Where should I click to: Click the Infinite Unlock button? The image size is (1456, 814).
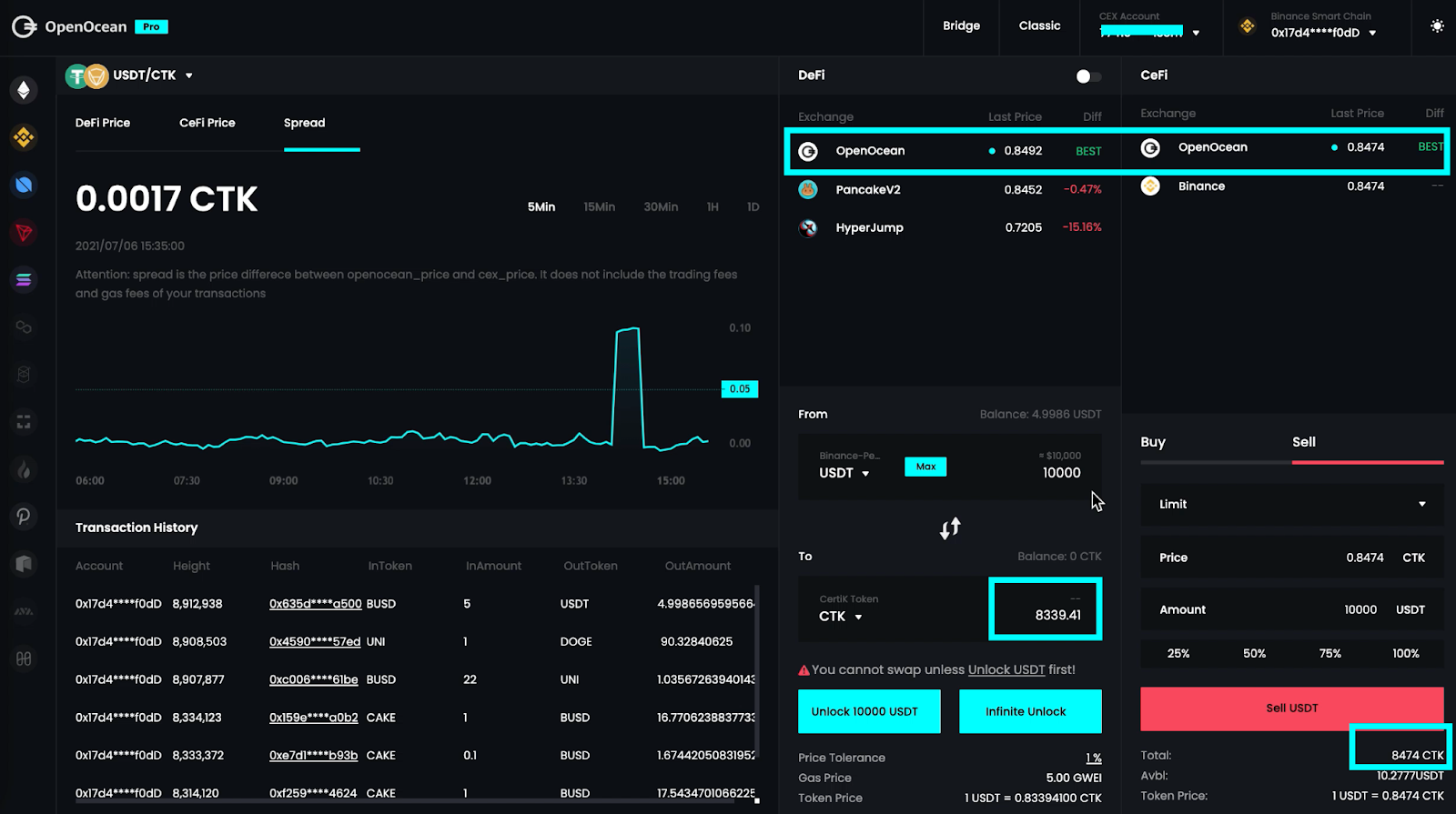tap(1030, 711)
